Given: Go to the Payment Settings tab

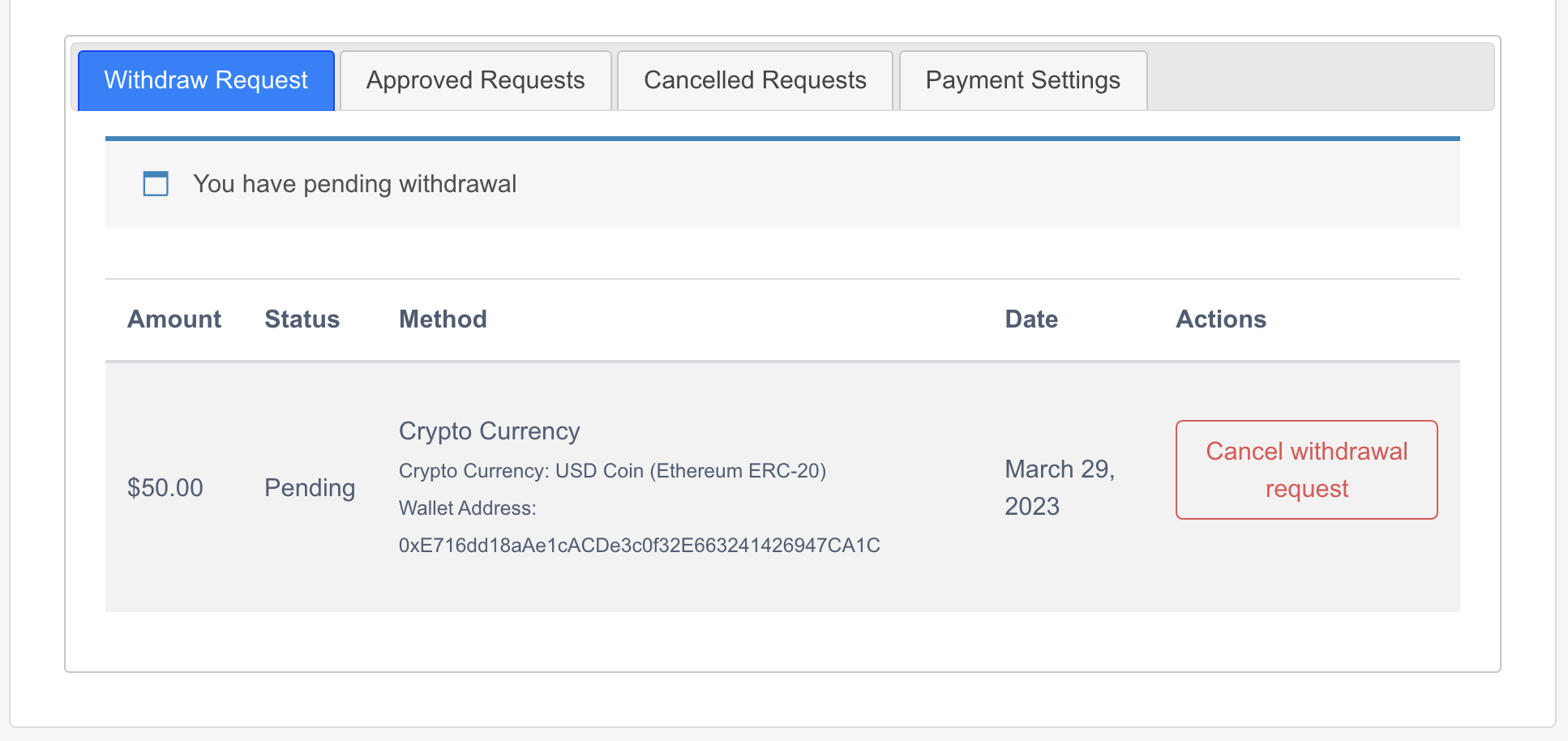Looking at the screenshot, I should coord(1022,80).
